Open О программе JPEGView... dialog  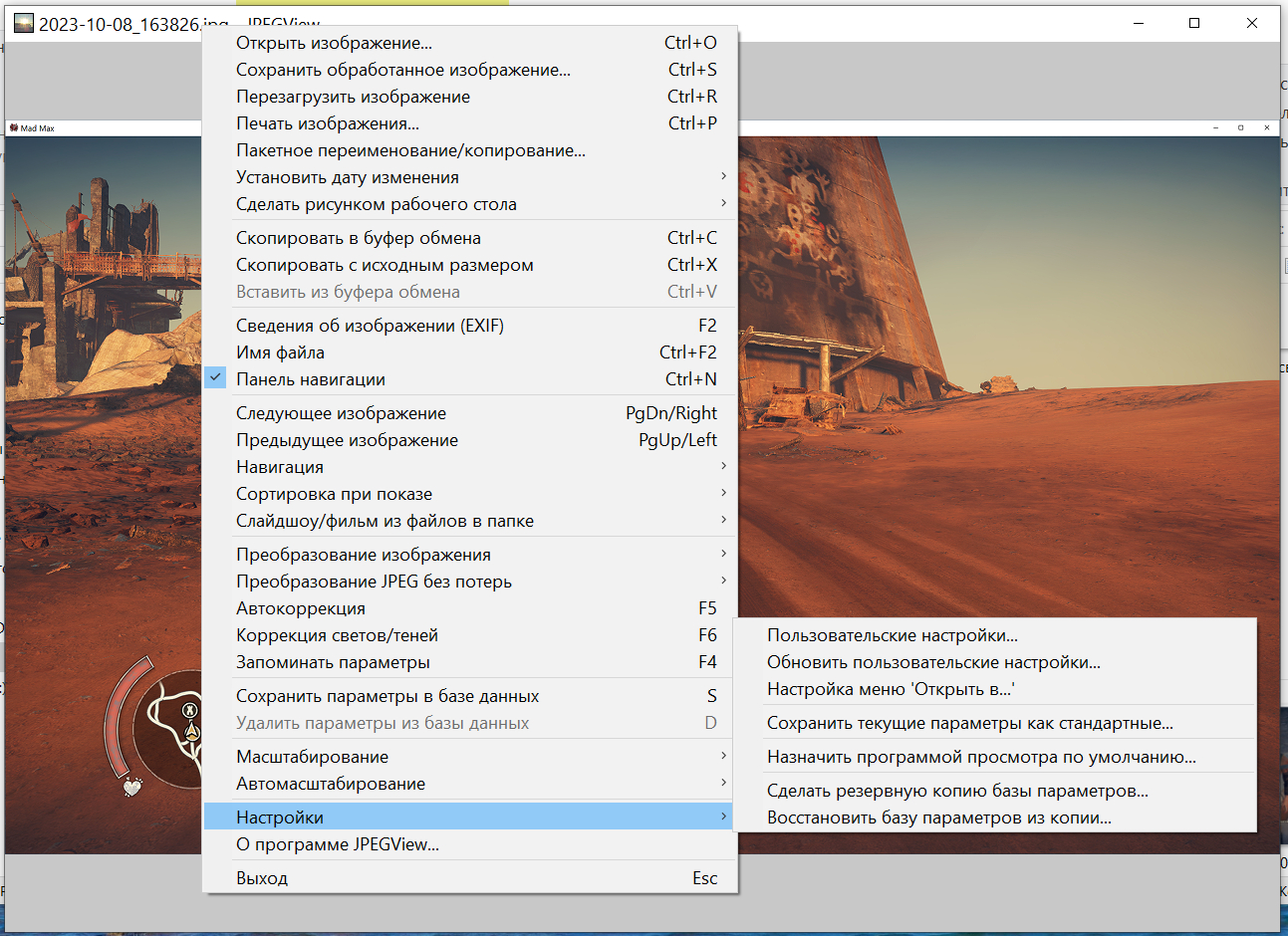pos(469,844)
